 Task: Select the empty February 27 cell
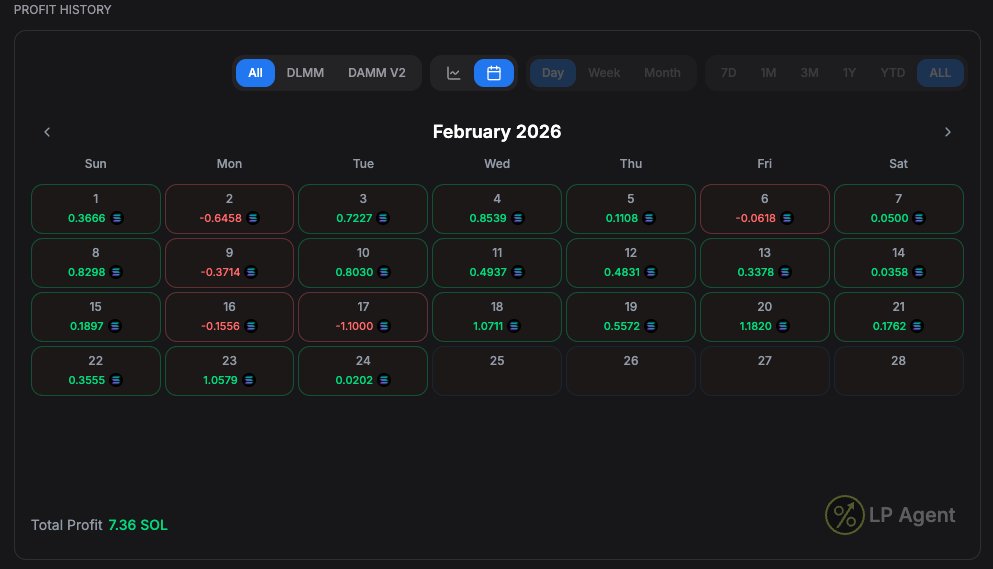click(x=764, y=371)
